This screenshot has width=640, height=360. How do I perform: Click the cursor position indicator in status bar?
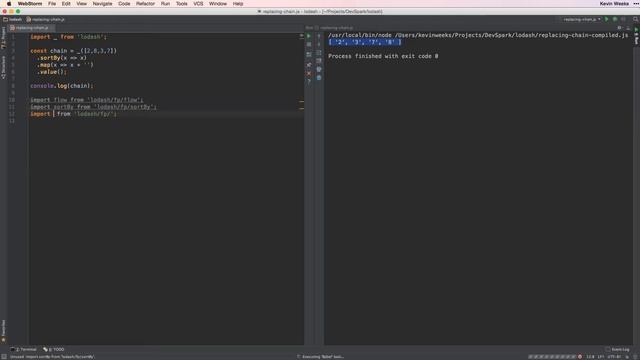coord(591,357)
